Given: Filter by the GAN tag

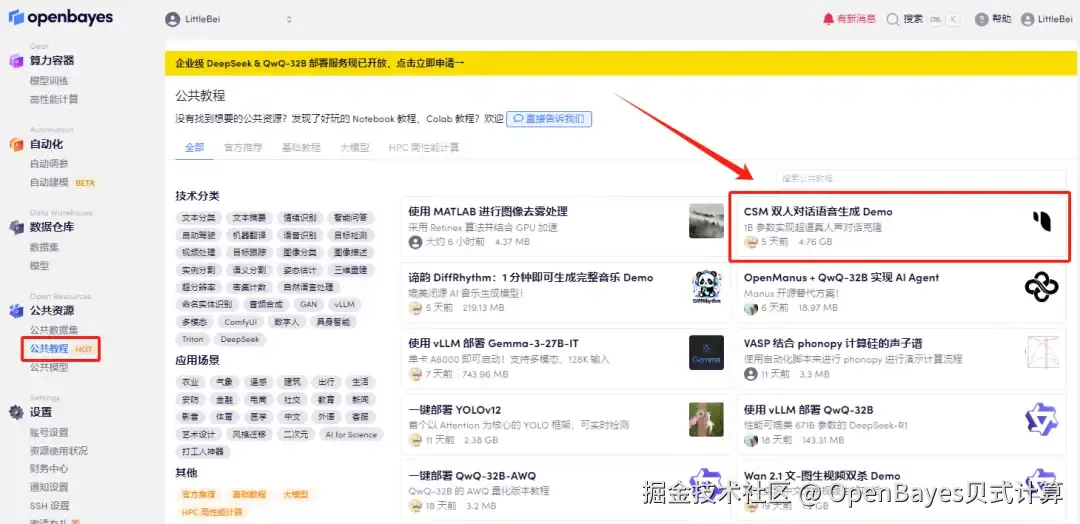Looking at the screenshot, I should [x=309, y=304].
